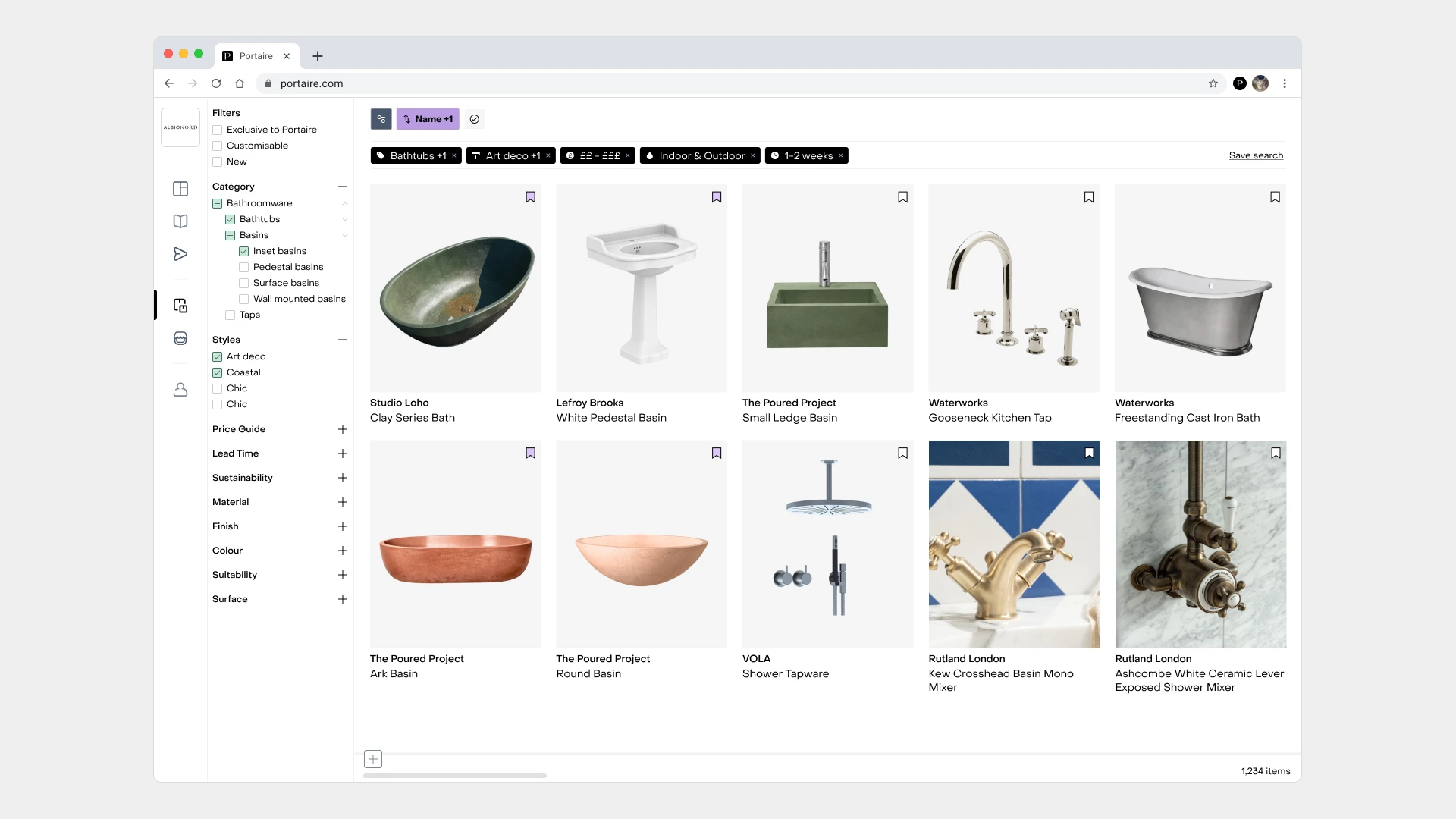Go to browser home page
Image resolution: width=1456 pixels, height=819 pixels.
pos(240,83)
